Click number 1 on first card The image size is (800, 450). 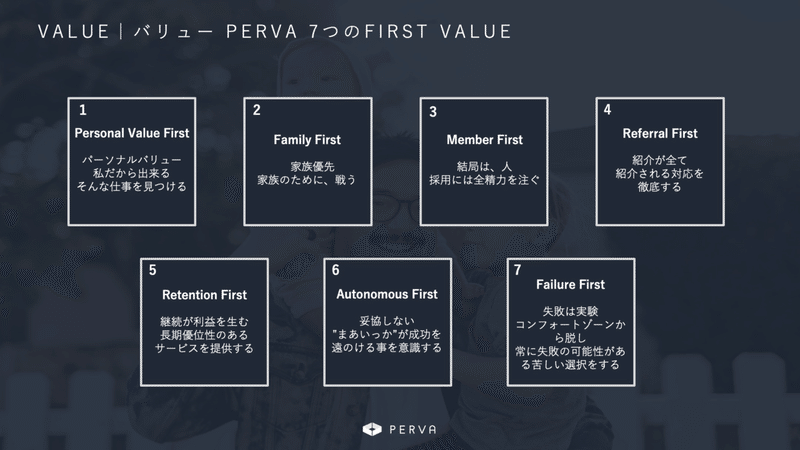click(x=83, y=110)
